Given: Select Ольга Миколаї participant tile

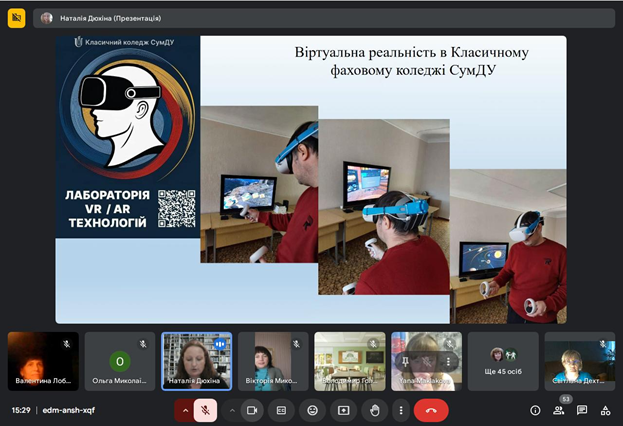Looking at the screenshot, I should (120, 361).
